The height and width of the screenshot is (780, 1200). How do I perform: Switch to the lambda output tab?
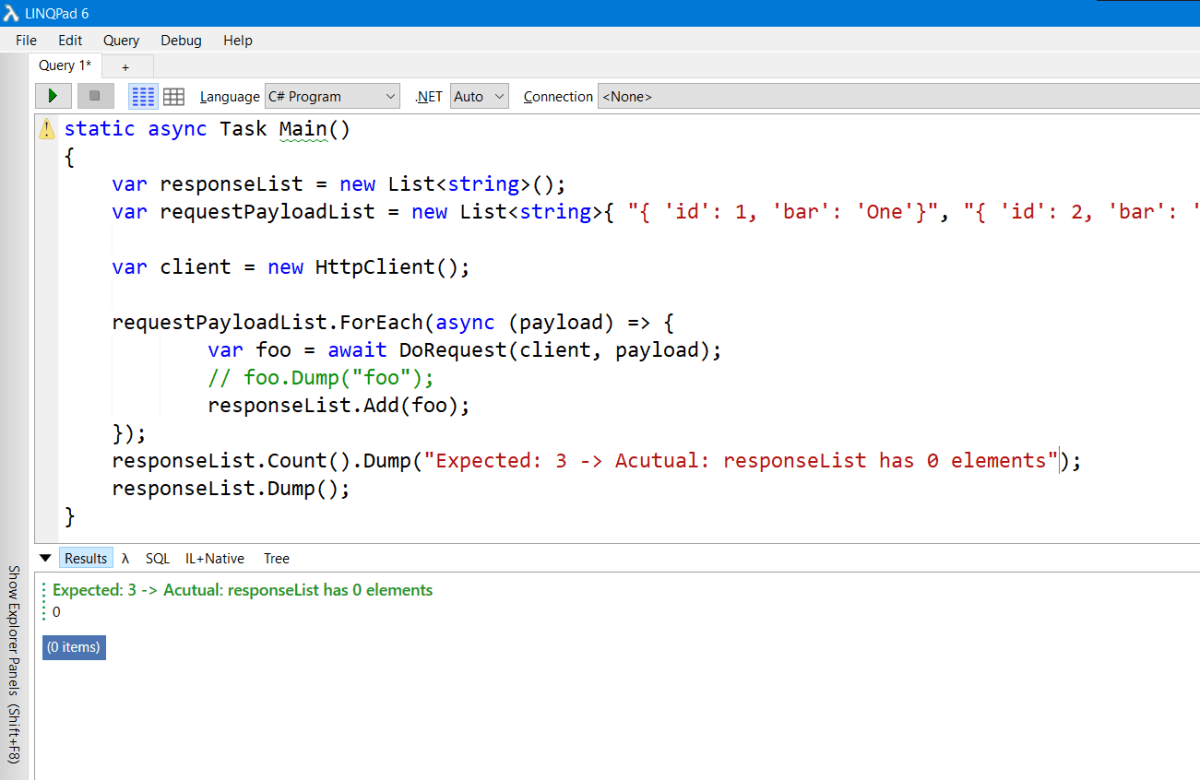[x=126, y=558]
